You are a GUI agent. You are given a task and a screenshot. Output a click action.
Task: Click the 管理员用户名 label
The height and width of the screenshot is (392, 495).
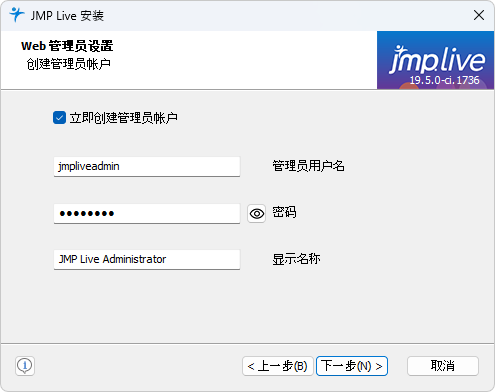(308, 166)
